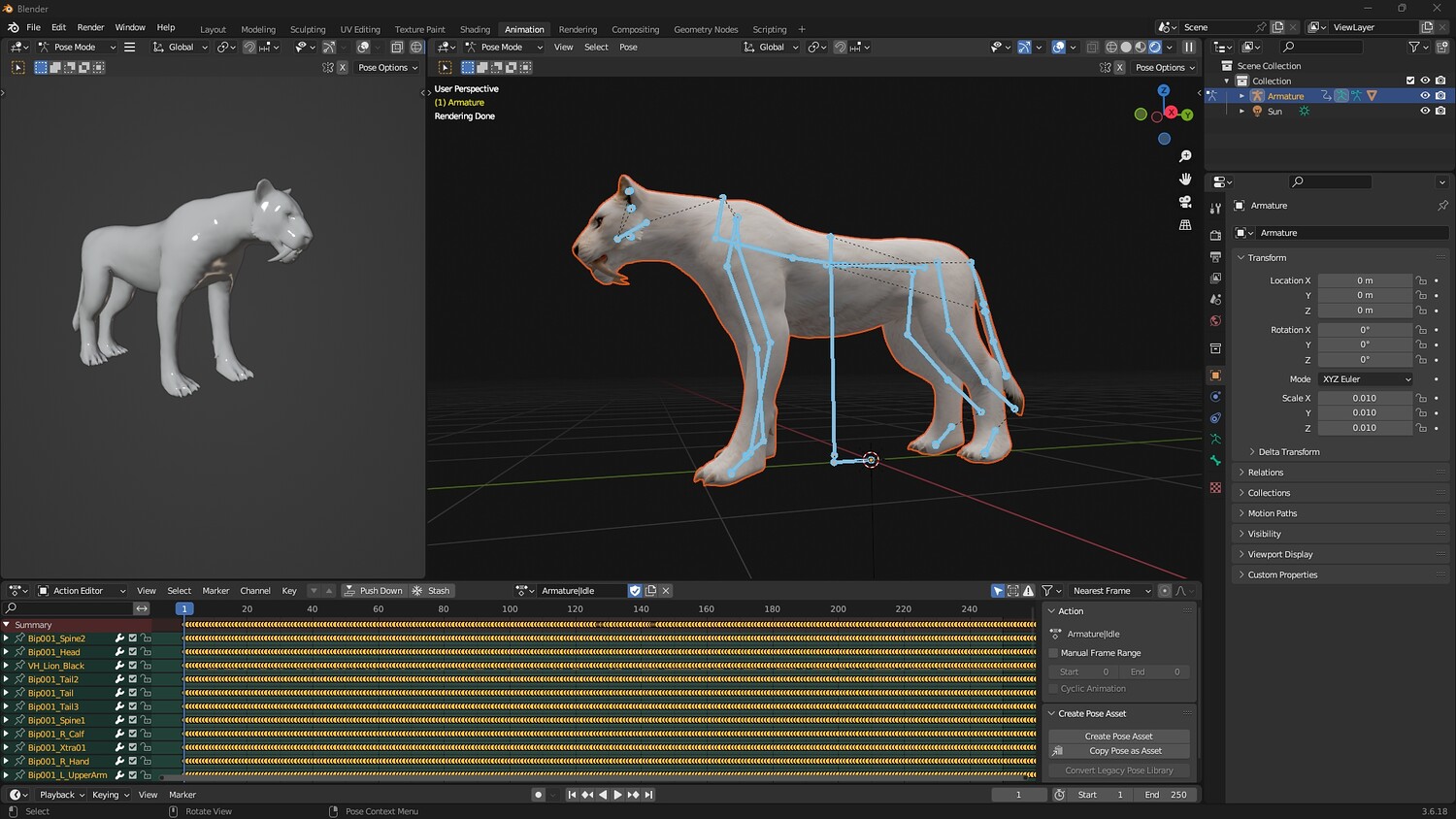1456x819 pixels.
Task: Pin the Armature properties panel
Action: pyautogui.click(x=1442, y=206)
